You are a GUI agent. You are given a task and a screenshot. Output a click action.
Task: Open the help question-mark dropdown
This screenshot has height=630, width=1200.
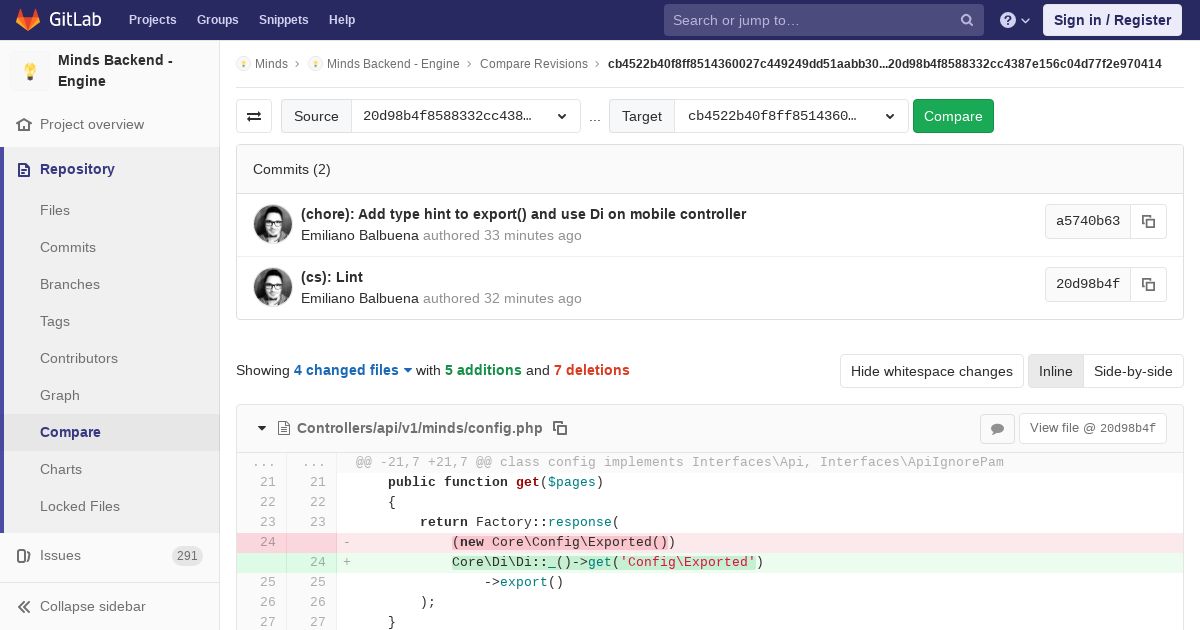point(1014,20)
